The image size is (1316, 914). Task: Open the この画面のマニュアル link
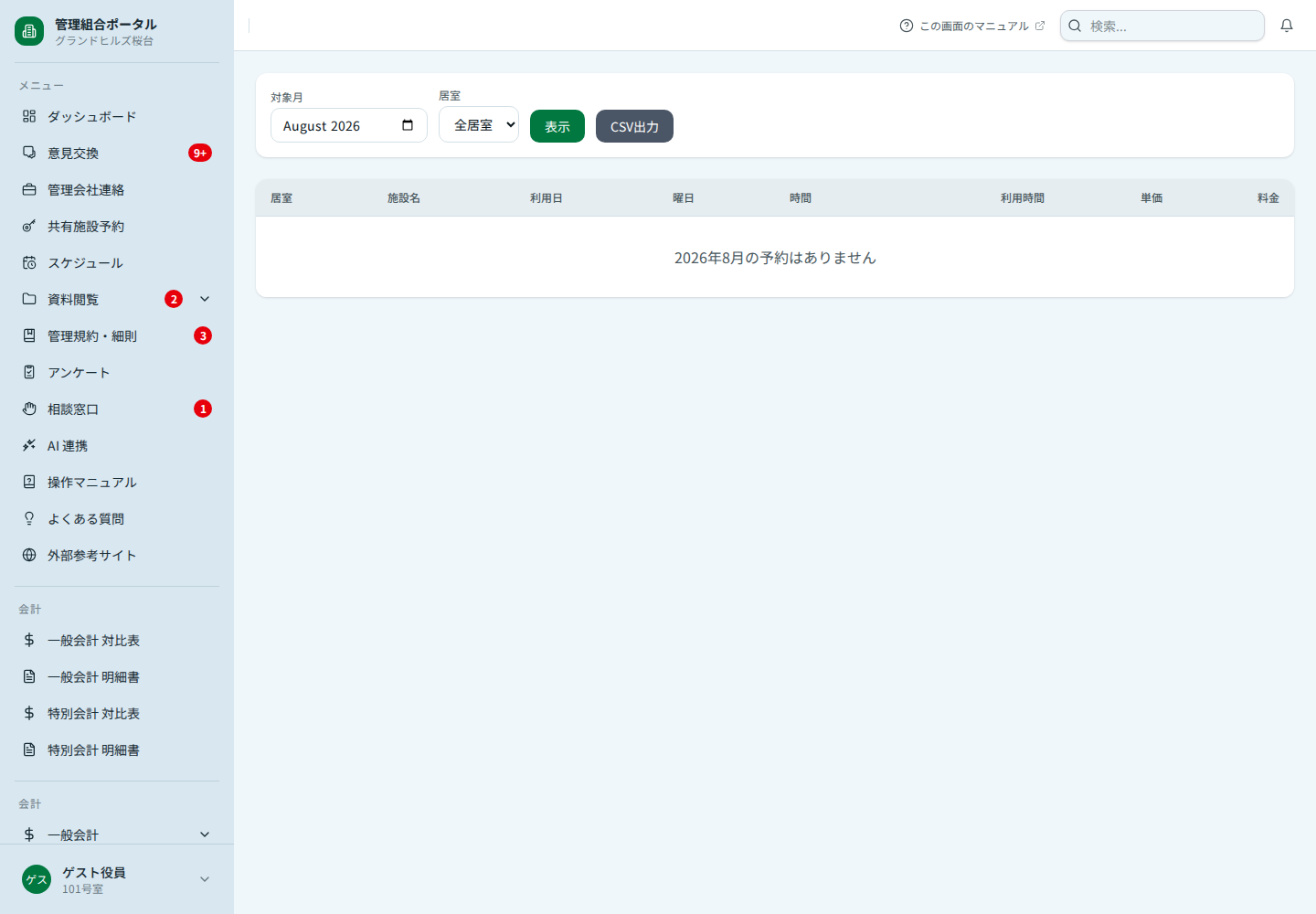click(972, 26)
